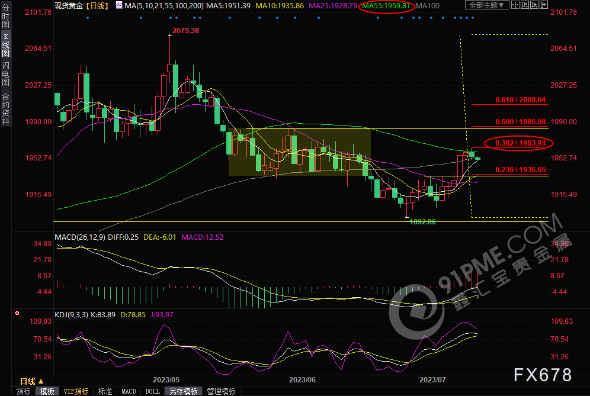Click the small MA indicator icon before MA(5,10,21...)

coord(119,5)
